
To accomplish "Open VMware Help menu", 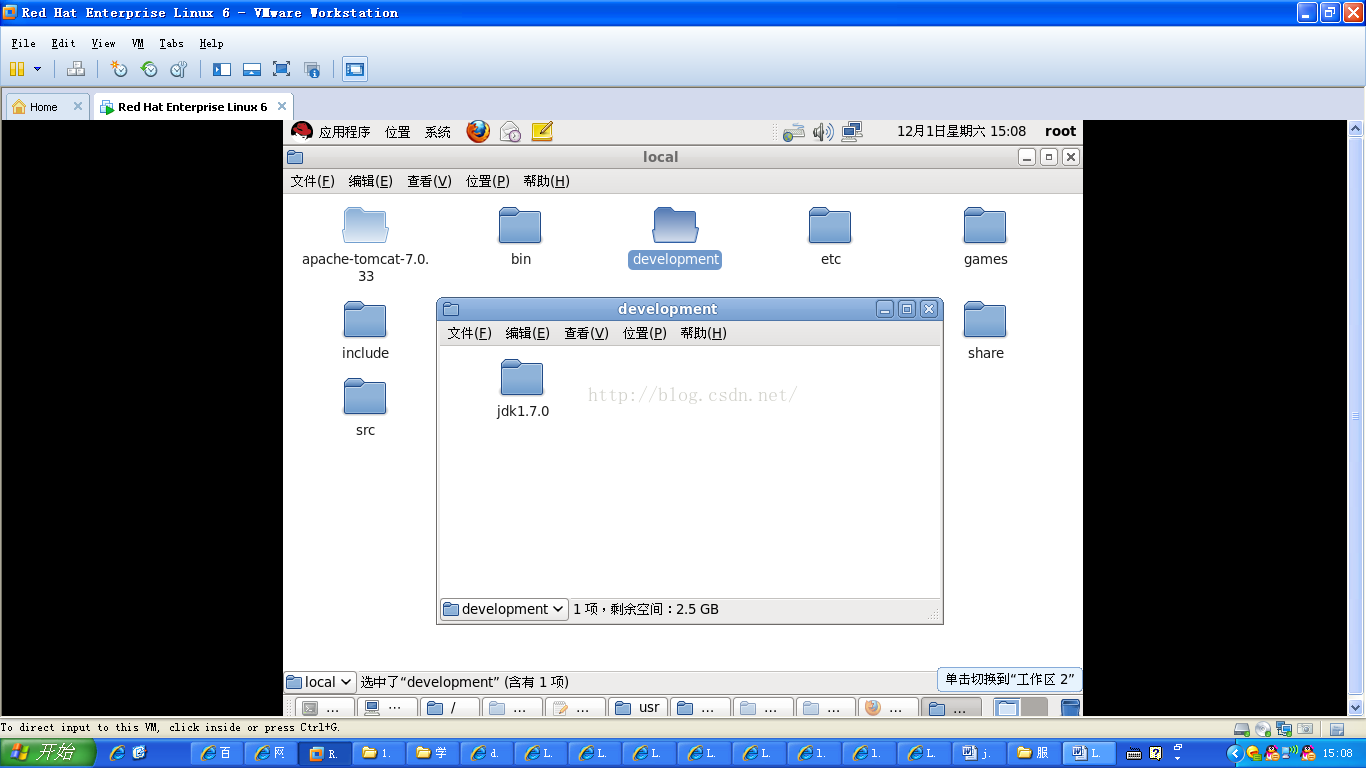I will click(x=211, y=43).
